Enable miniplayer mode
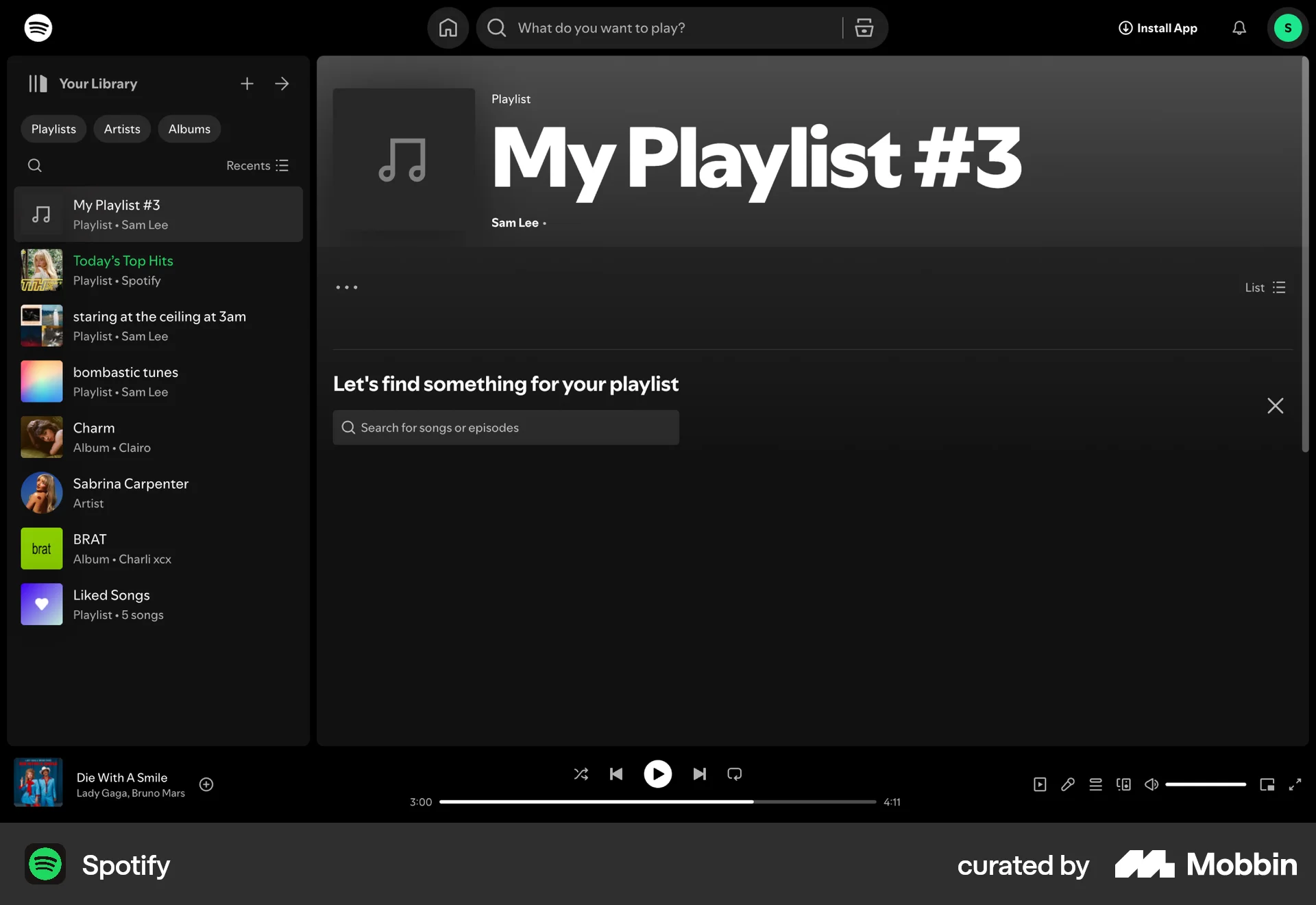The image size is (1316, 905). [x=1267, y=784]
